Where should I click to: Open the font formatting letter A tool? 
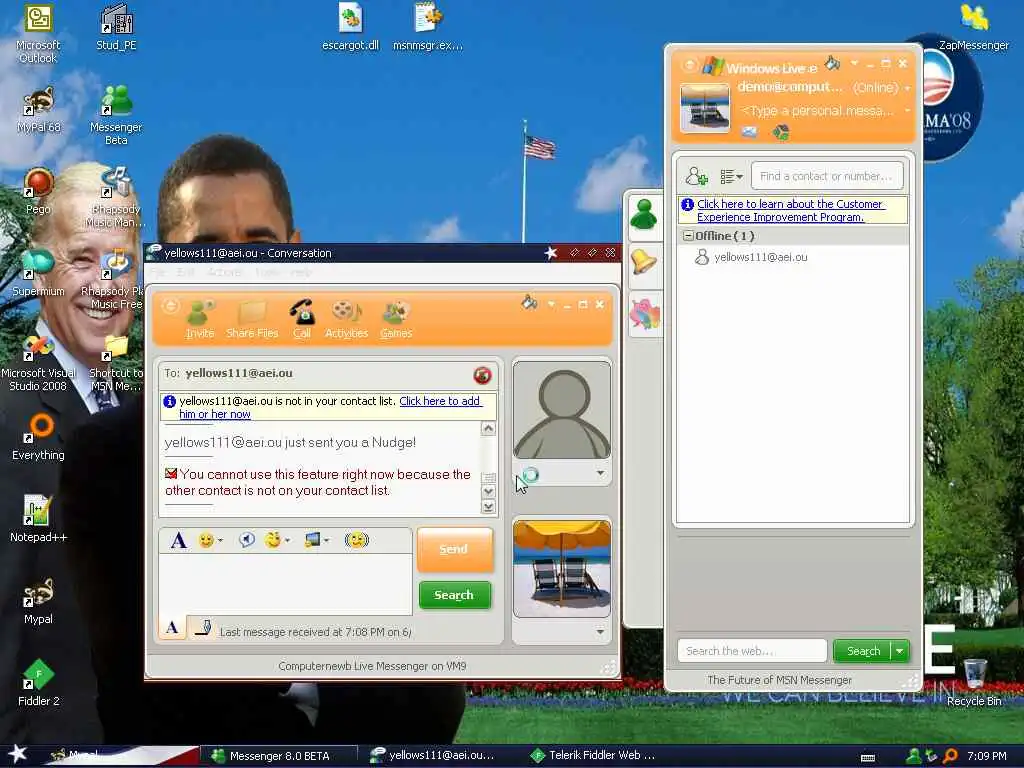[x=178, y=540]
